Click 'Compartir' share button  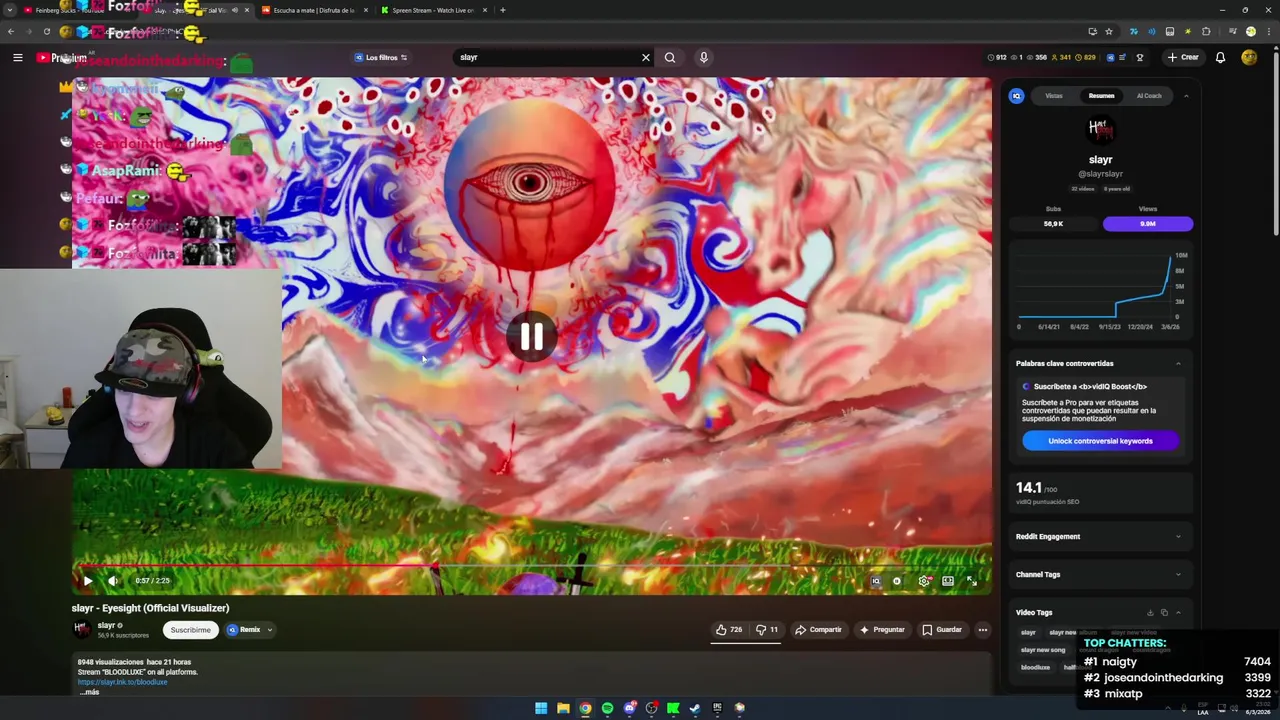(x=818, y=630)
